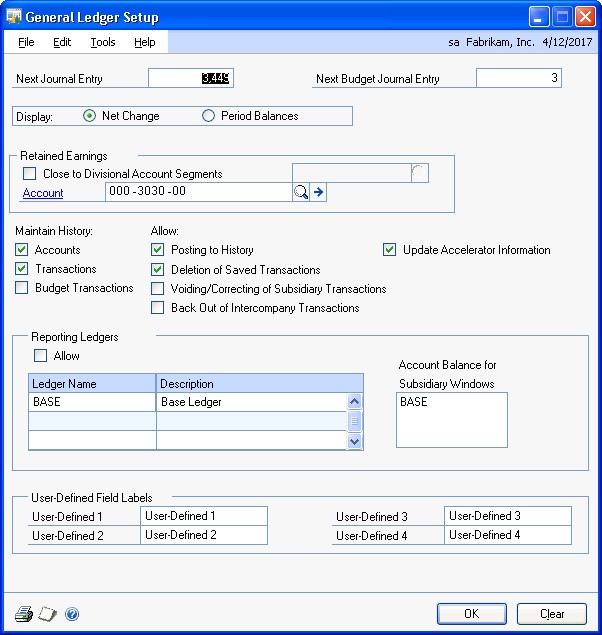Click the account lookup magnifier icon

click(301, 192)
